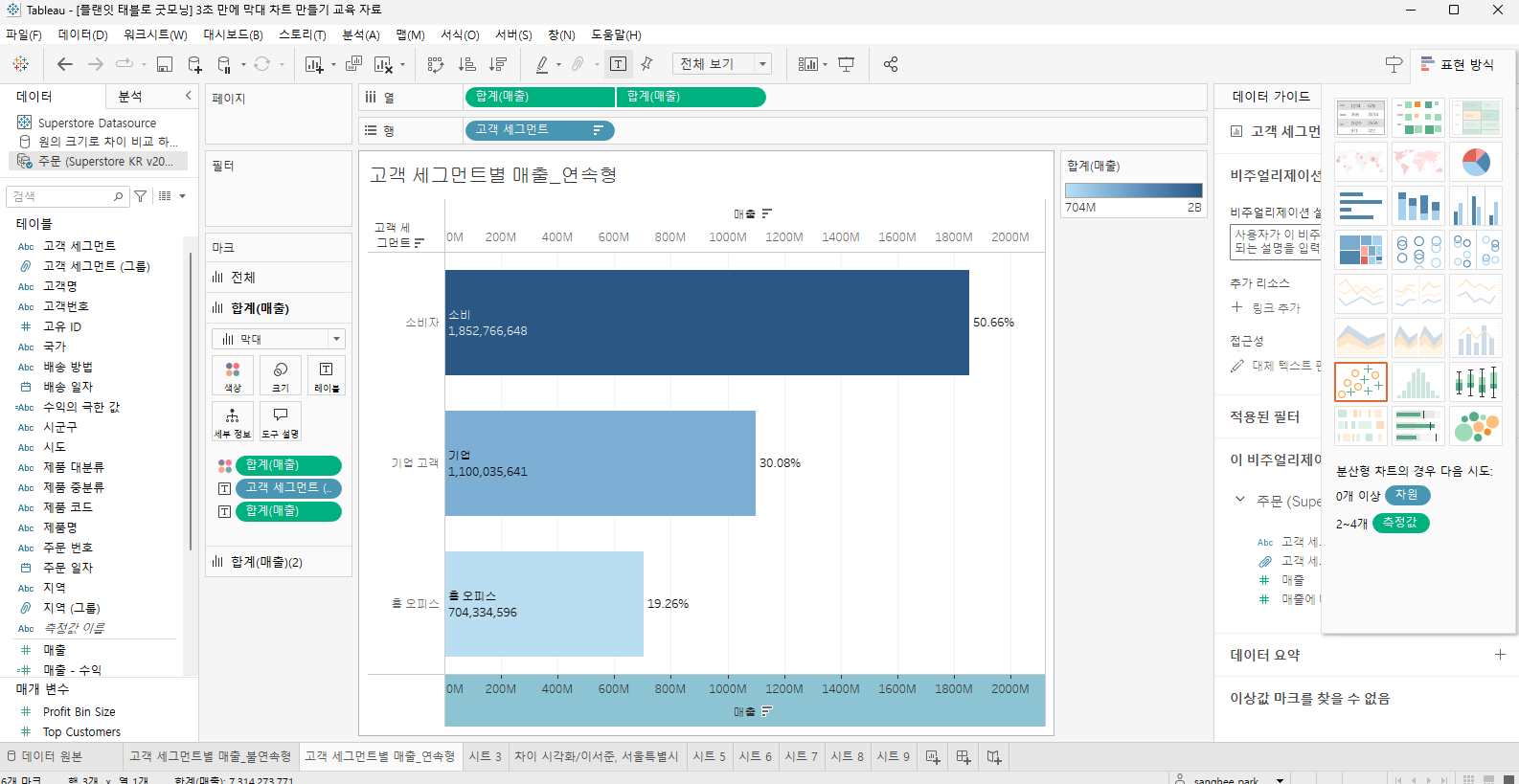Expand the 데이터 요약 plus icon
The height and width of the screenshot is (784, 1519).
tap(1500, 655)
